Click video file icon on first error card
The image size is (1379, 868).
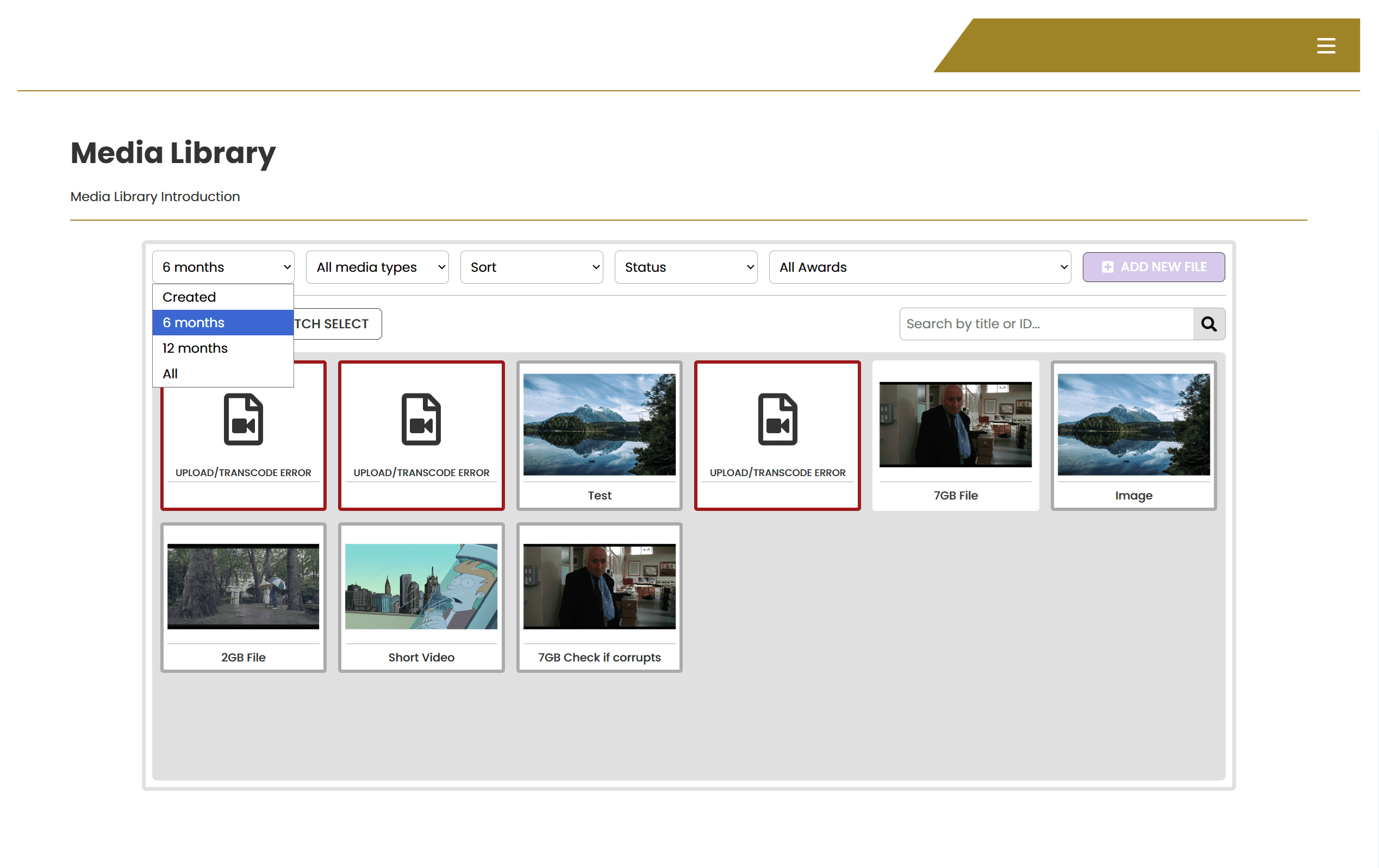244,419
